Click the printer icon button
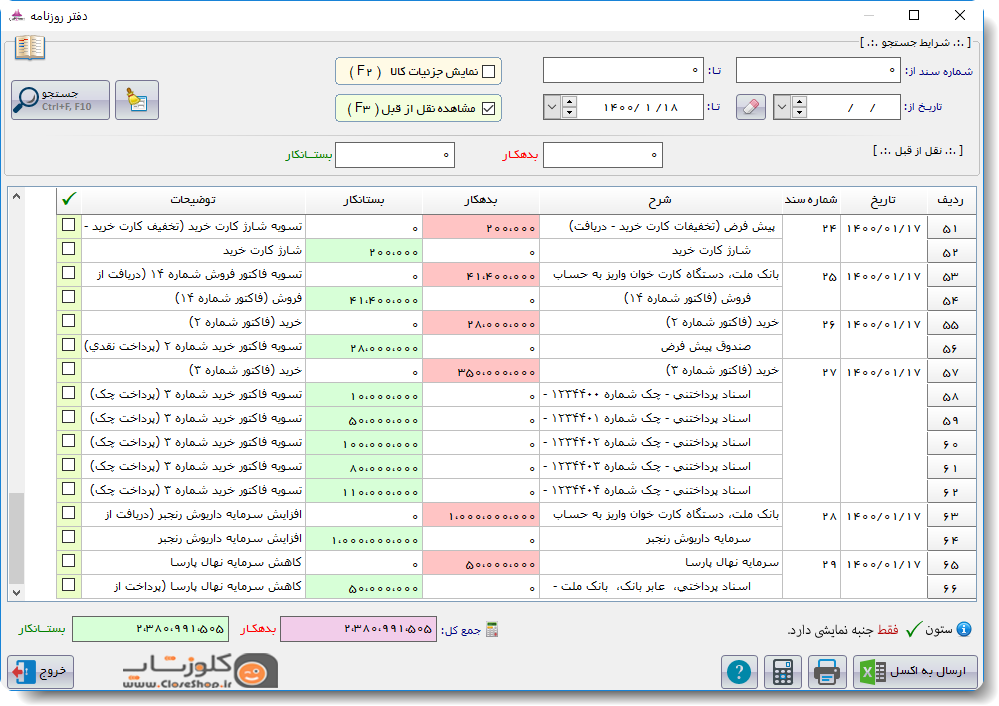This screenshot has height=706, width=999. tap(827, 672)
